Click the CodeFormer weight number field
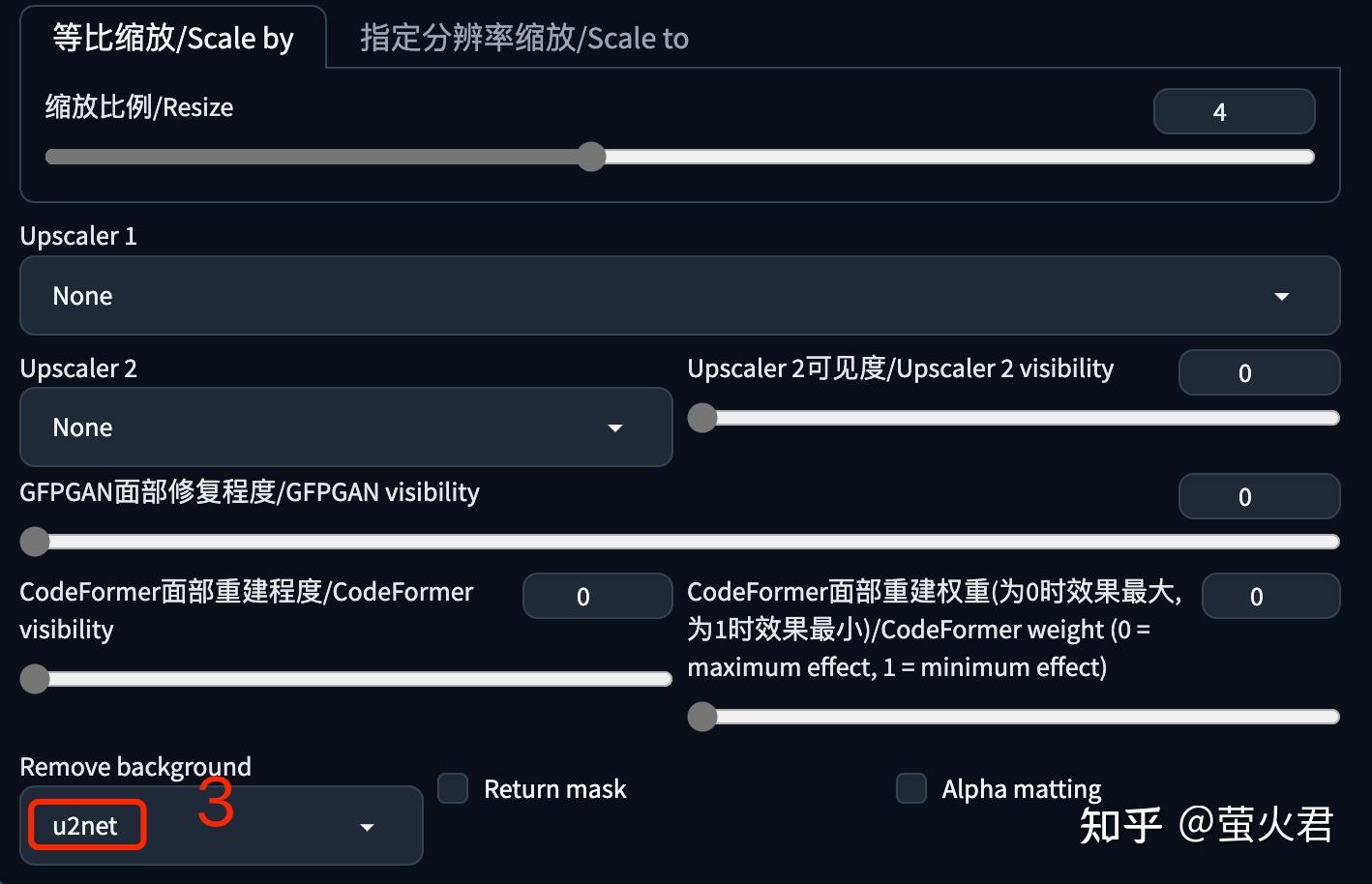This screenshot has width=1372, height=884. 1270,596
